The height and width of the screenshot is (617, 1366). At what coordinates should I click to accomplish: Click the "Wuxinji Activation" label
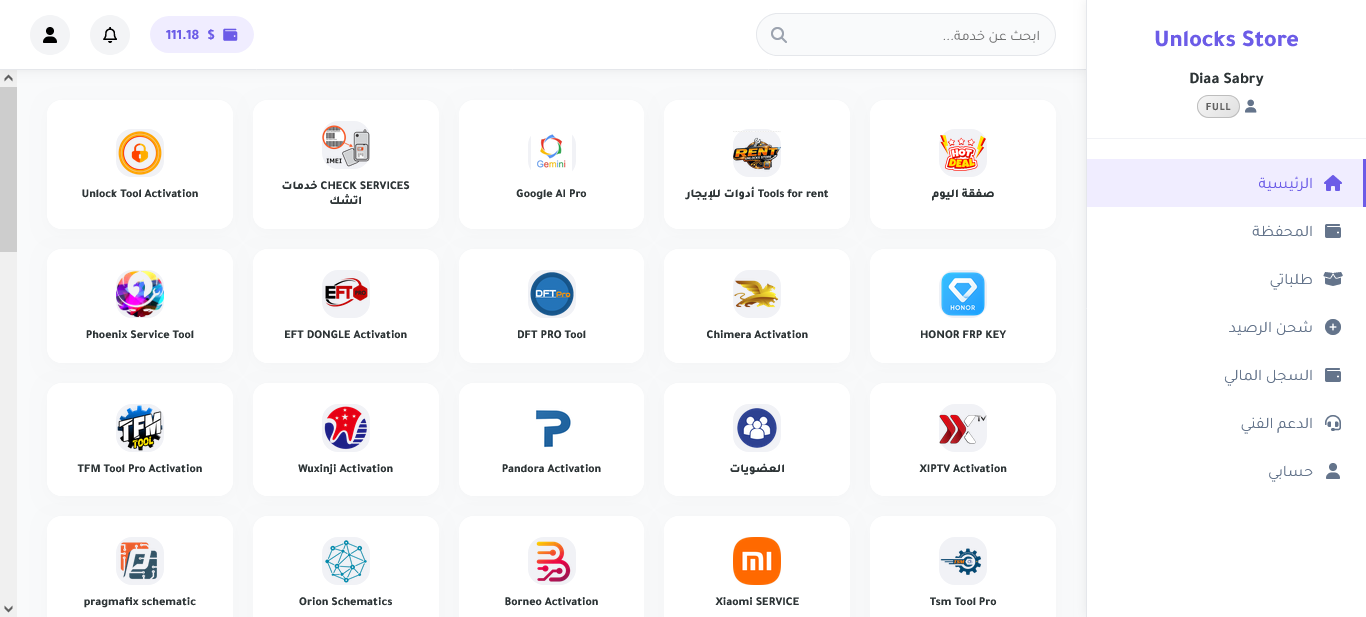point(346,469)
